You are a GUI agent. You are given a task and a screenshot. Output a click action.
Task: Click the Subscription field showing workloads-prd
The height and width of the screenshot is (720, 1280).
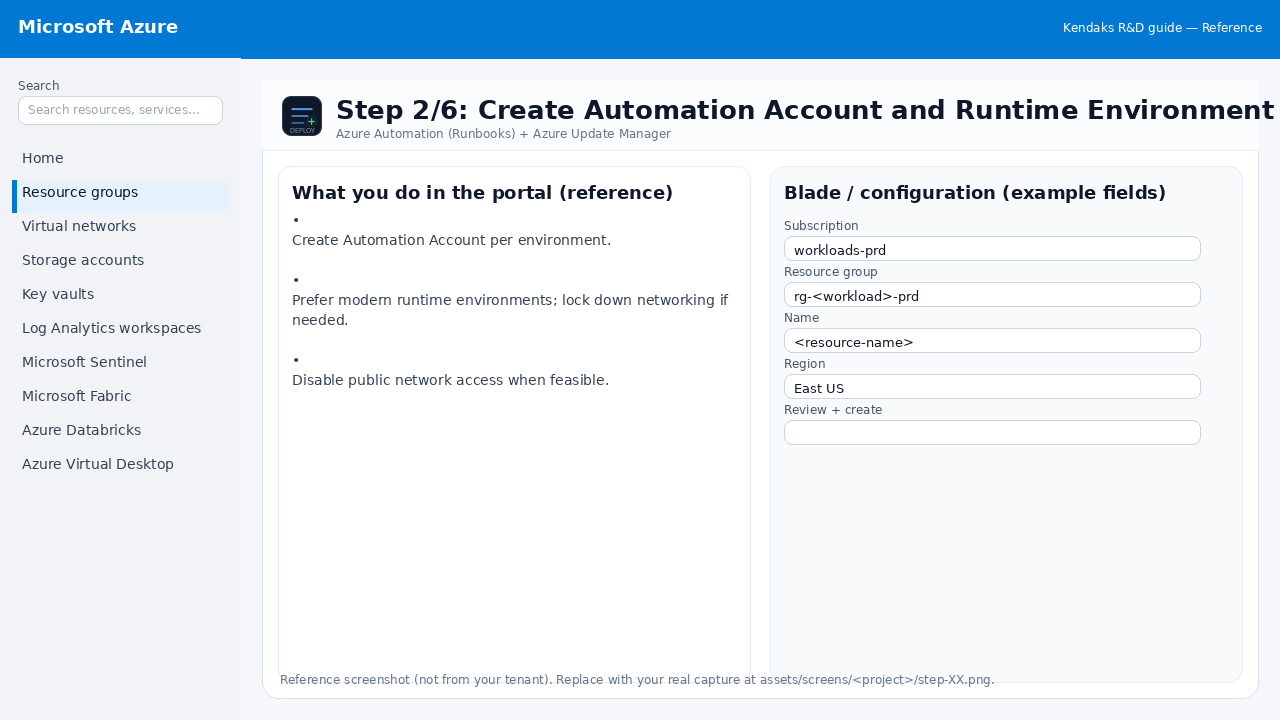point(992,249)
